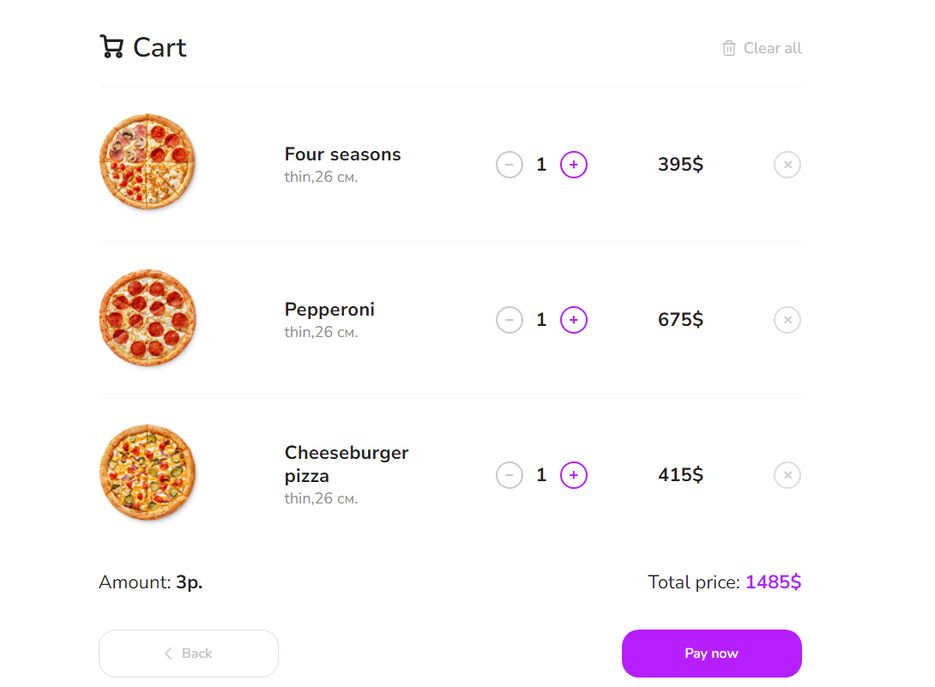Screen dimensions: 935x687
Task: Decrease Four seasons quantity with minus icon
Action: pyautogui.click(x=509, y=165)
